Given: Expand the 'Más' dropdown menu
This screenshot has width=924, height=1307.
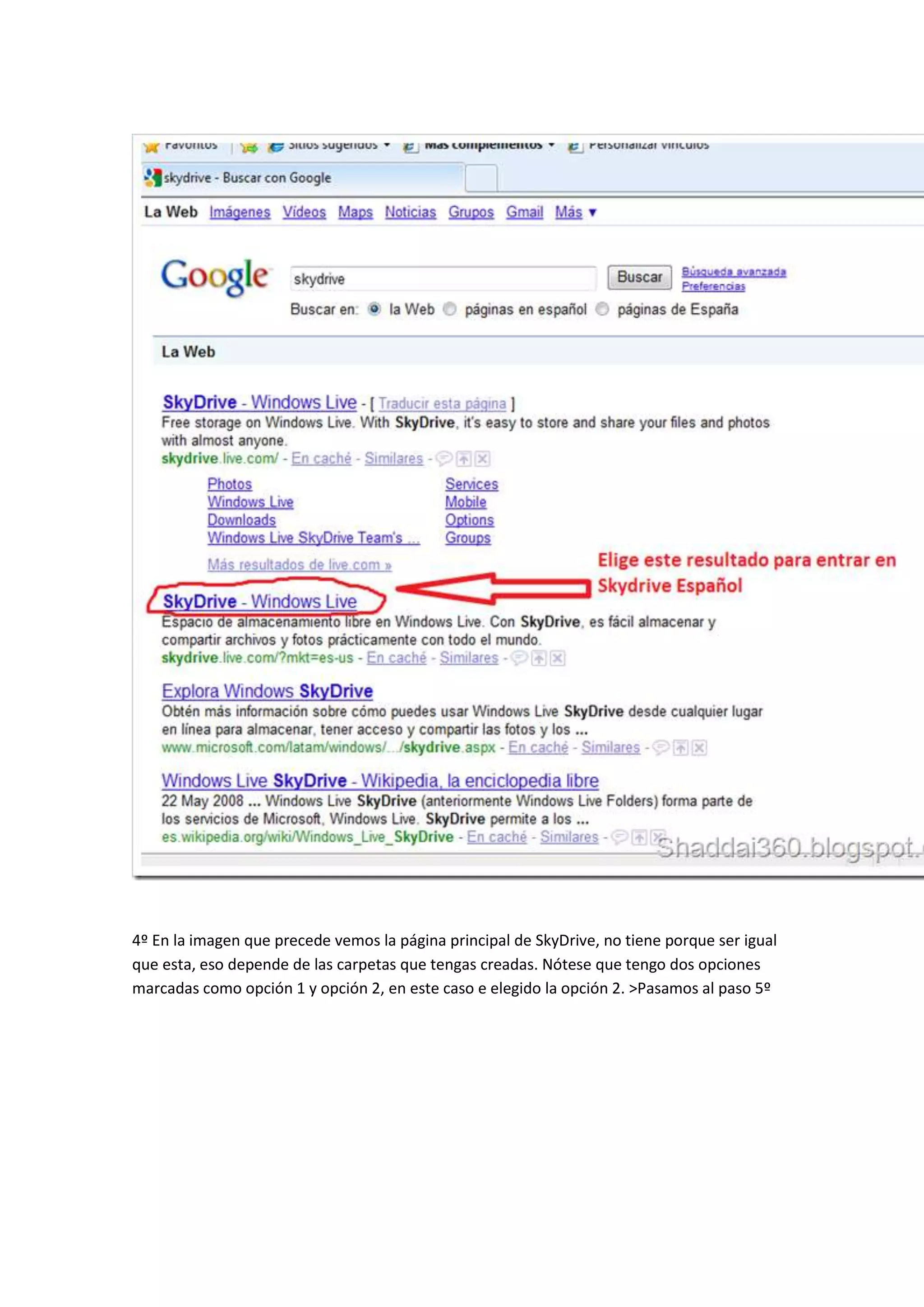Looking at the screenshot, I should click(x=576, y=212).
